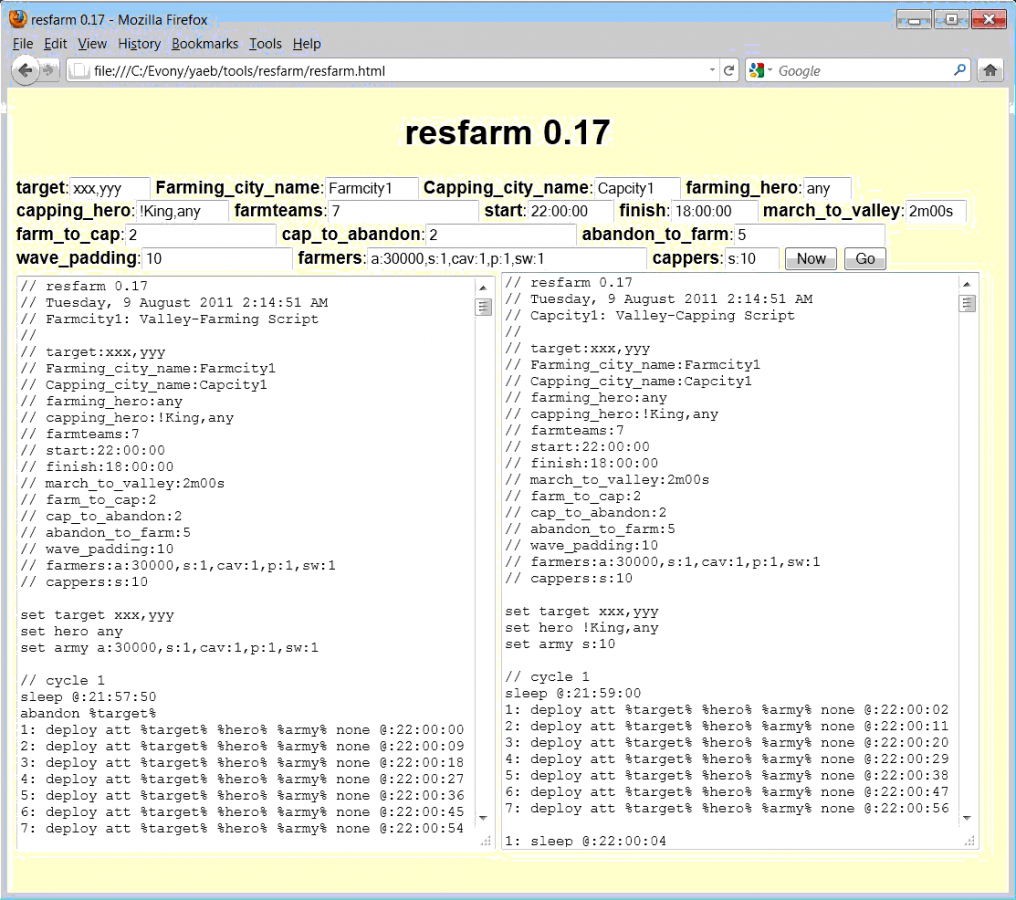The image size is (1016, 900).
Task: Open the Tools menu
Action: tap(265, 44)
